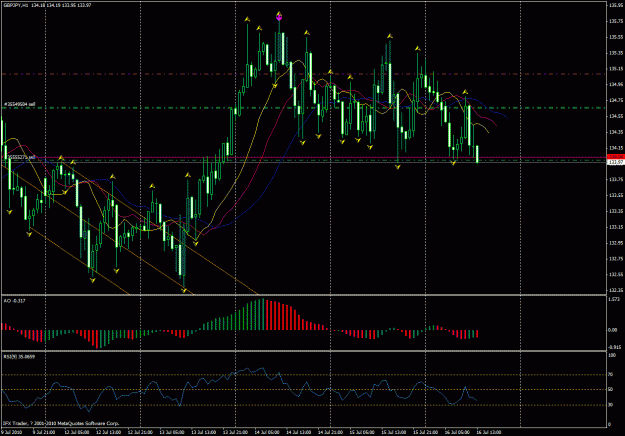Click the white 133.97 bid price tag
Image resolution: width=625 pixels, height=436 pixels.
pyautogui.click(x=615, y=162)
